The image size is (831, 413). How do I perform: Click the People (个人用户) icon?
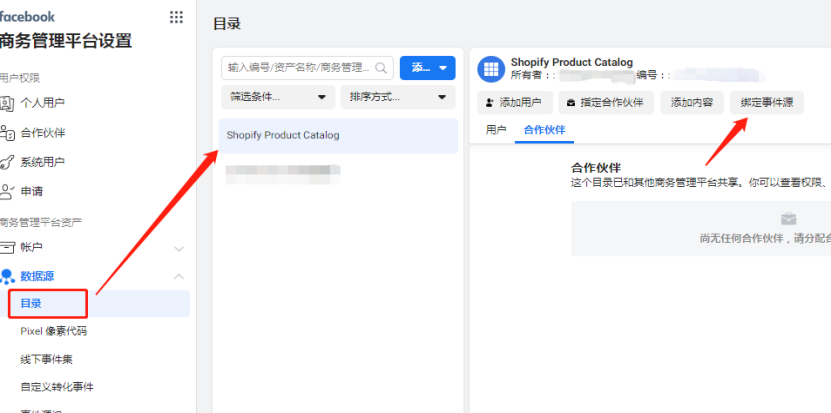click(6, 103)
